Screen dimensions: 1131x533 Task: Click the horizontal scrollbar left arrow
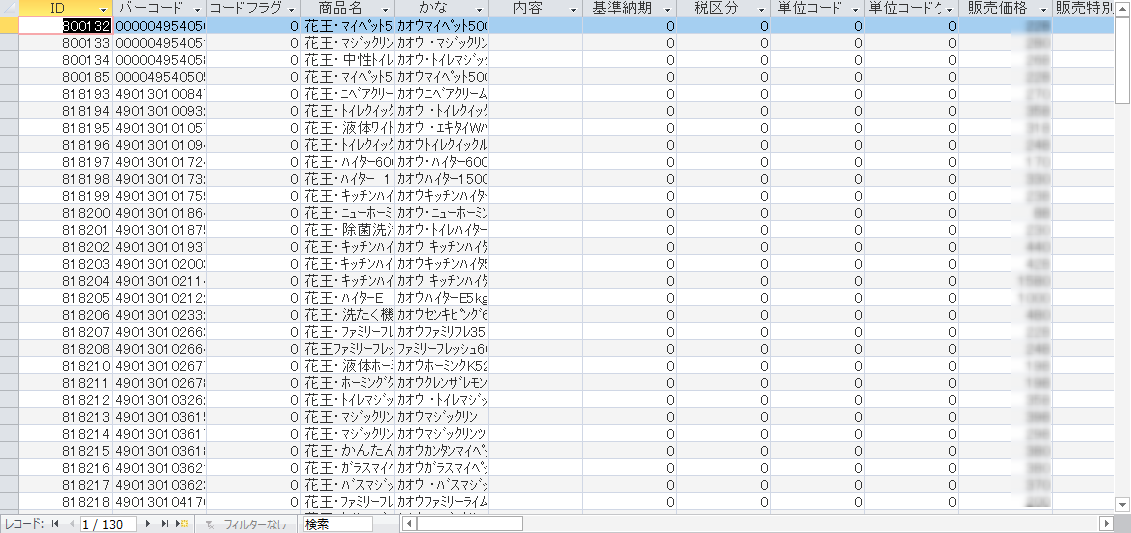(408, 524)
